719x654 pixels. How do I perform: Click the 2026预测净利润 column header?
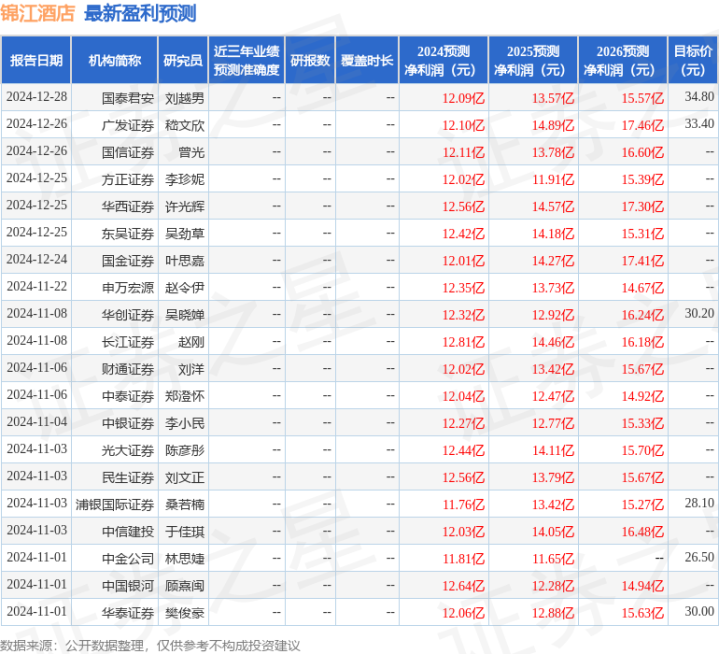(x=623, y=61)
